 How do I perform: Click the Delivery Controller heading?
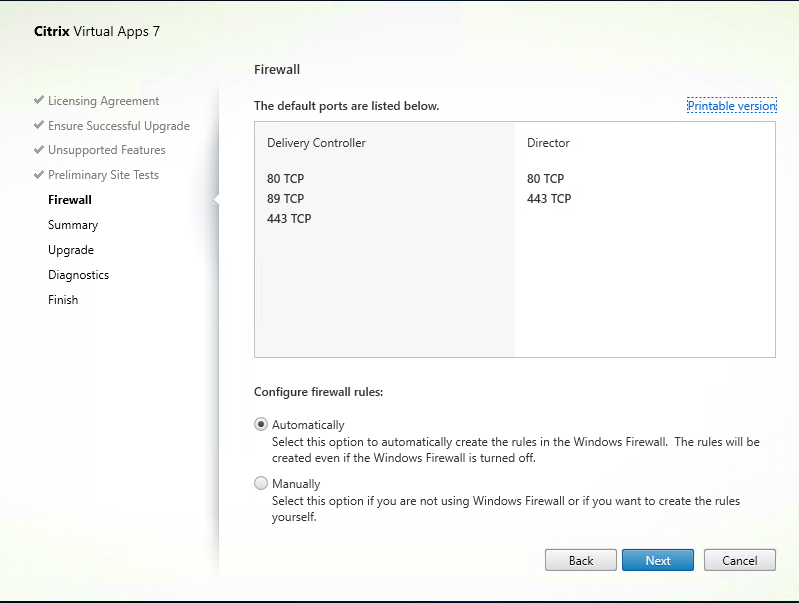click(x=316, y=143)
